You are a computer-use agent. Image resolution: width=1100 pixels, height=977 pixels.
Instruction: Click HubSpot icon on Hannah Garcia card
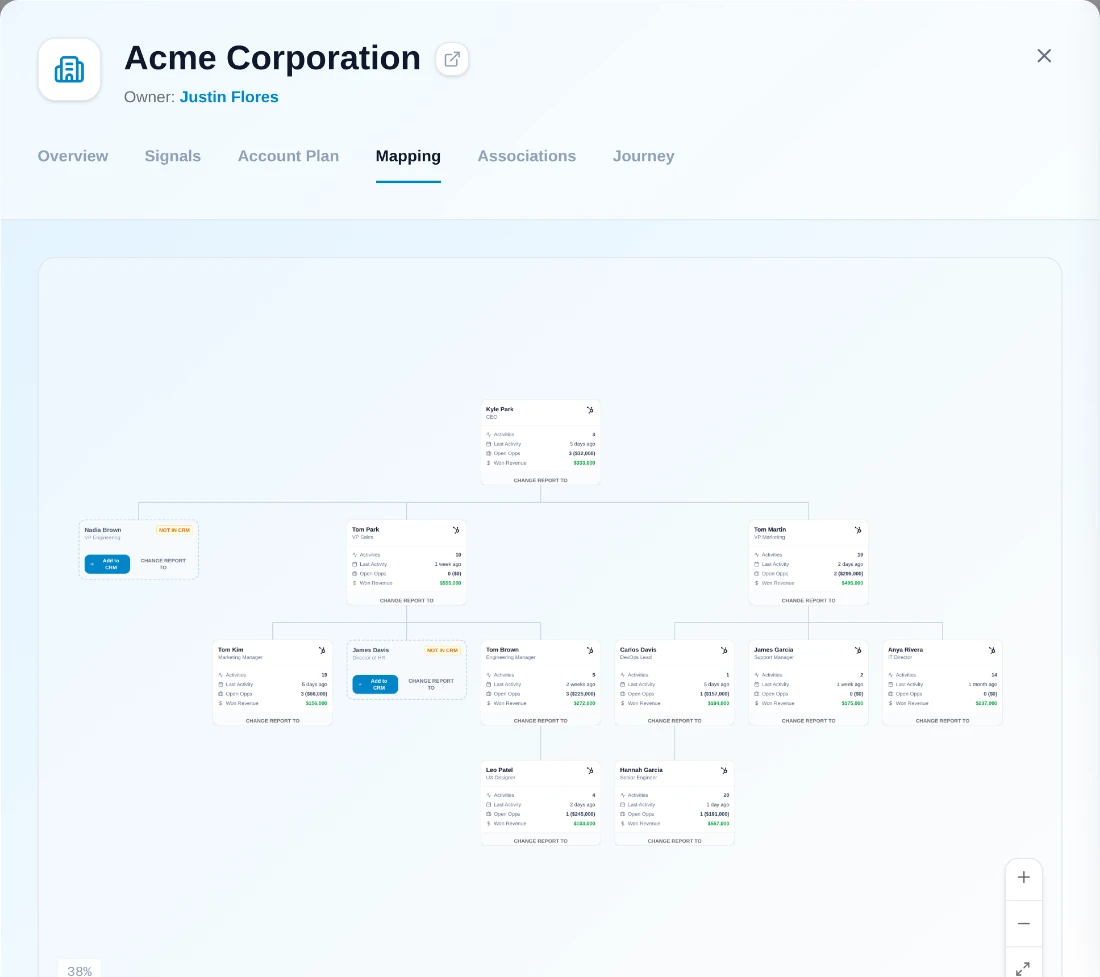pos(724,770)
